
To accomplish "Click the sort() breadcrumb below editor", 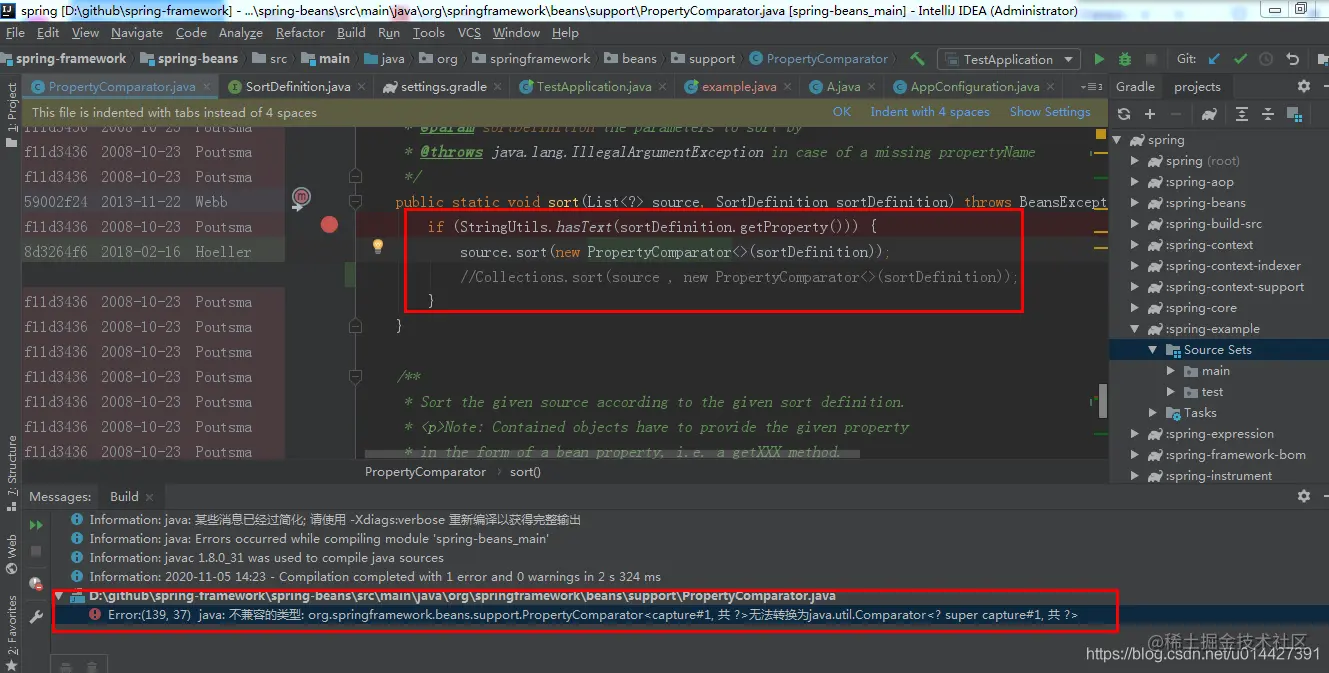I will pyautogui.click(x=525, y=472).
